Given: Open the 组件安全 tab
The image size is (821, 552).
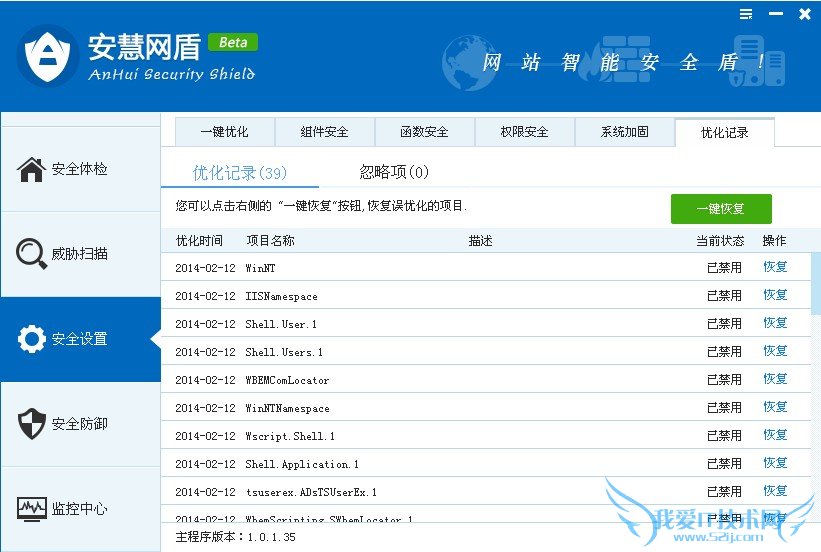Looking at the screenshot, I should 324,132.
